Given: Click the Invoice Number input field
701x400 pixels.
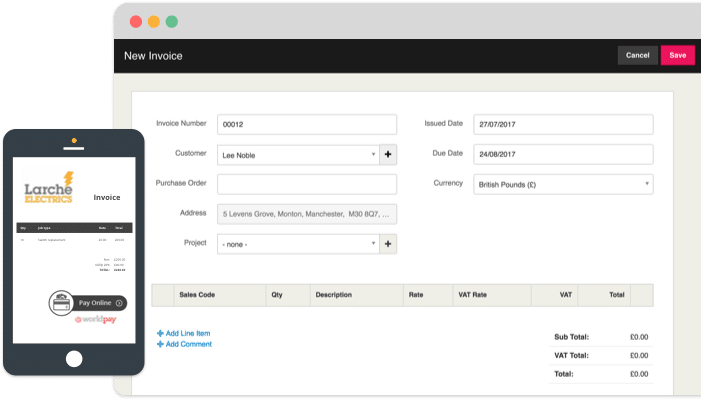Looking at the screenshot, I should pyautogui.click(x=306, y=124).
